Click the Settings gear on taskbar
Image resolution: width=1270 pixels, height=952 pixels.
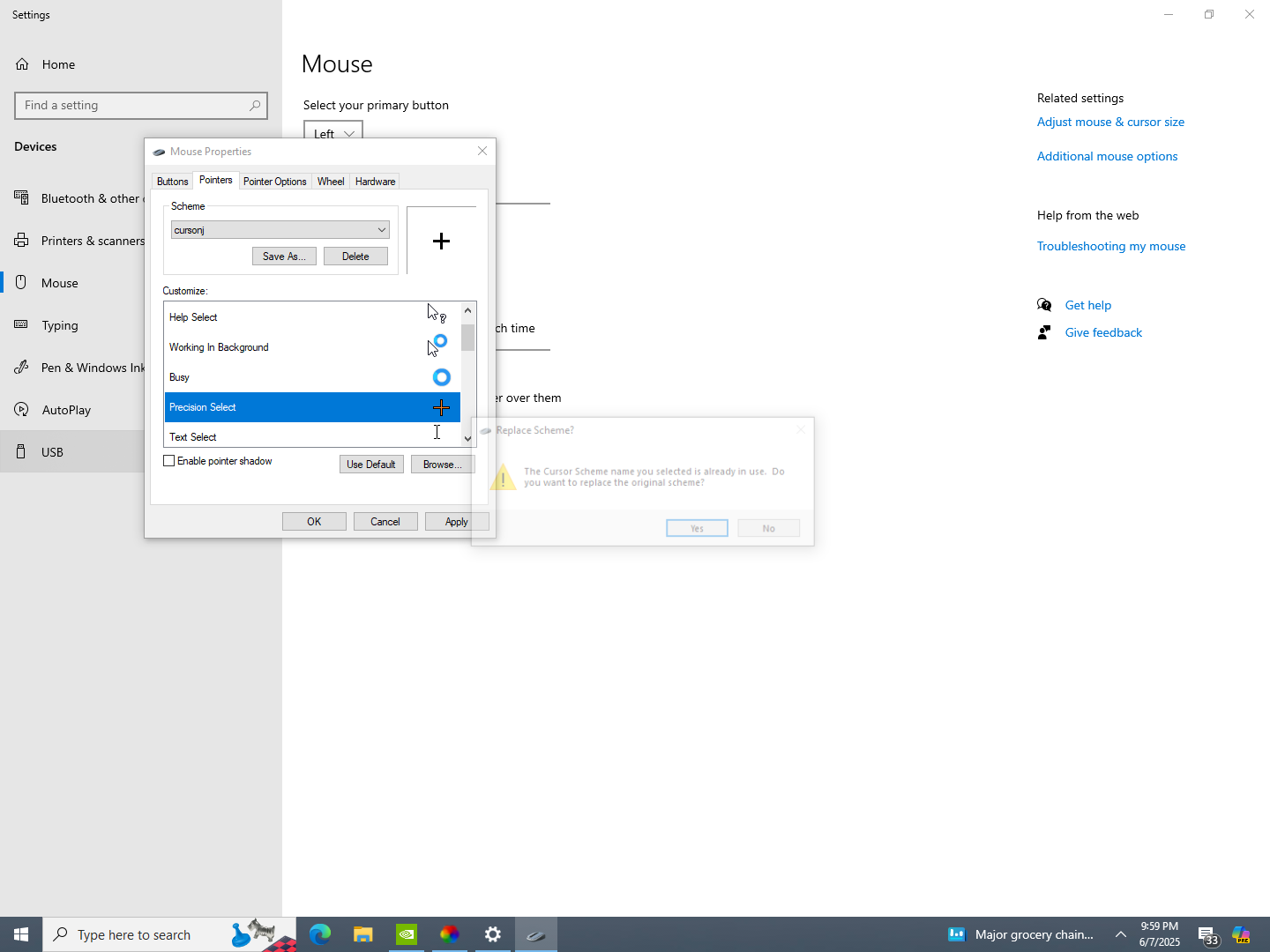(493, 934)
